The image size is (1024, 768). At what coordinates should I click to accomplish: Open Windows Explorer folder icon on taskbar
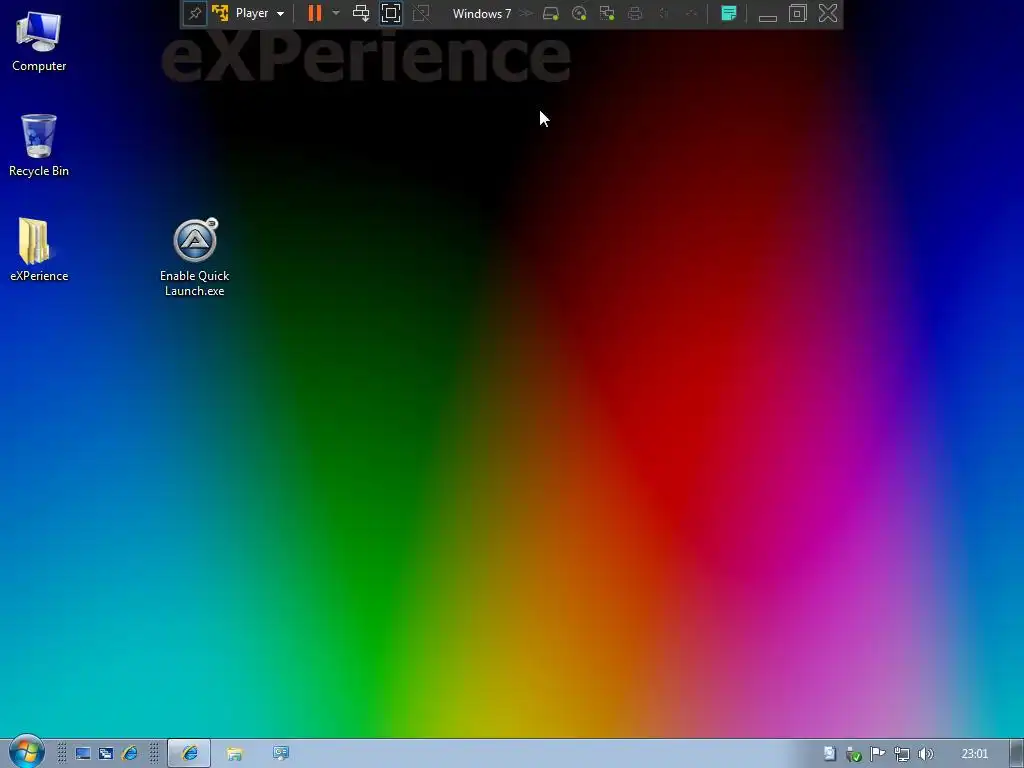click(234, 754)
